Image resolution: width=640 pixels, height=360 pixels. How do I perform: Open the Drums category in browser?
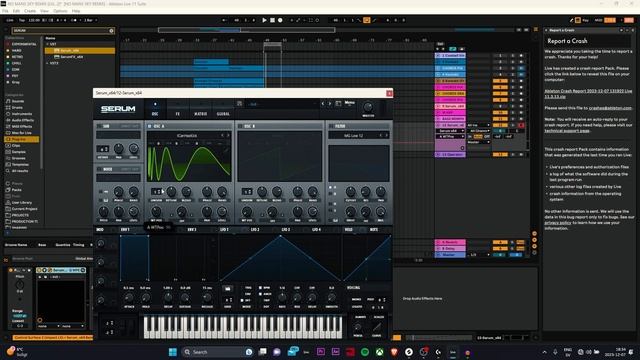(17, 107)
